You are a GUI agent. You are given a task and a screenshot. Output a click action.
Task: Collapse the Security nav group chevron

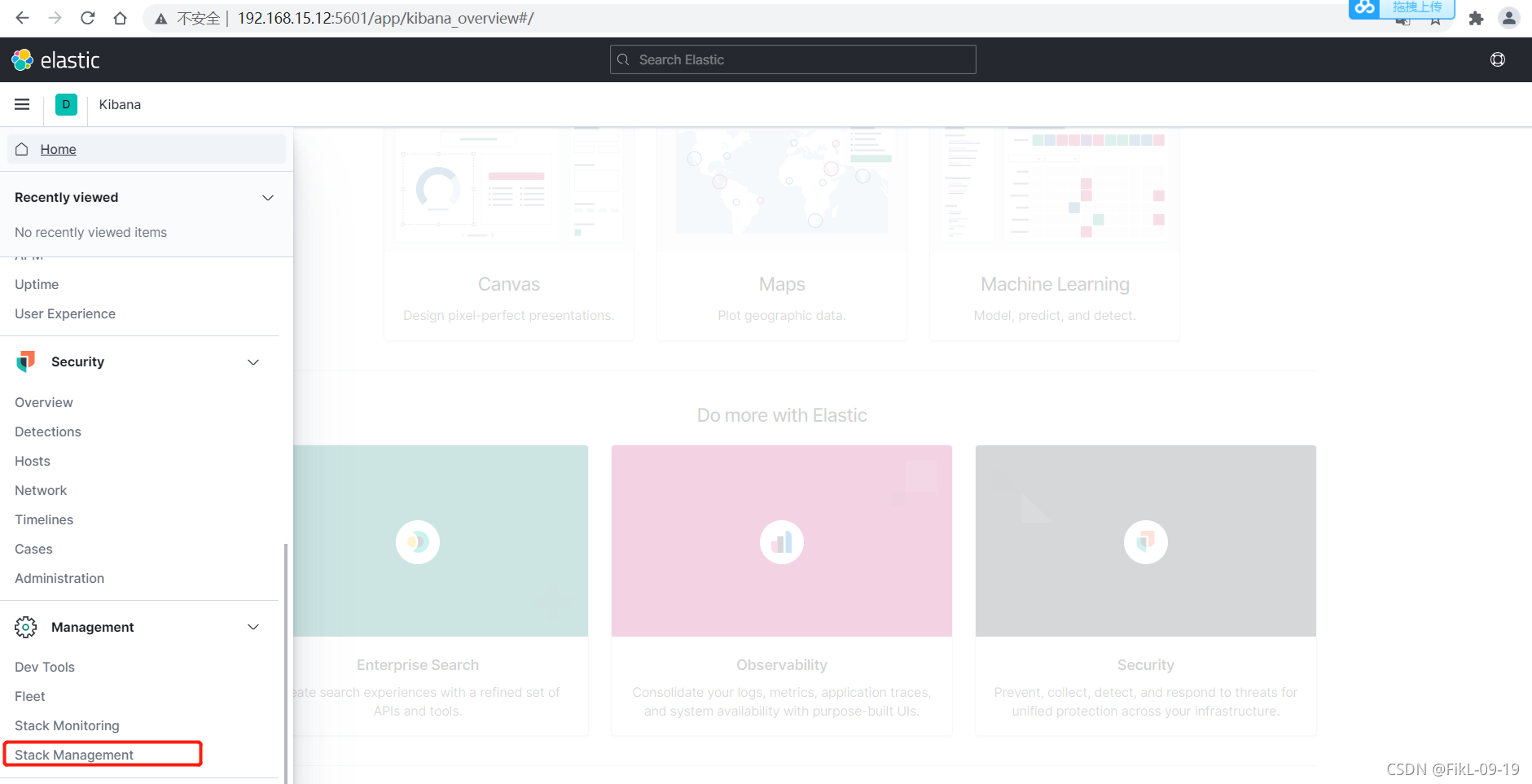pos(253,362)
